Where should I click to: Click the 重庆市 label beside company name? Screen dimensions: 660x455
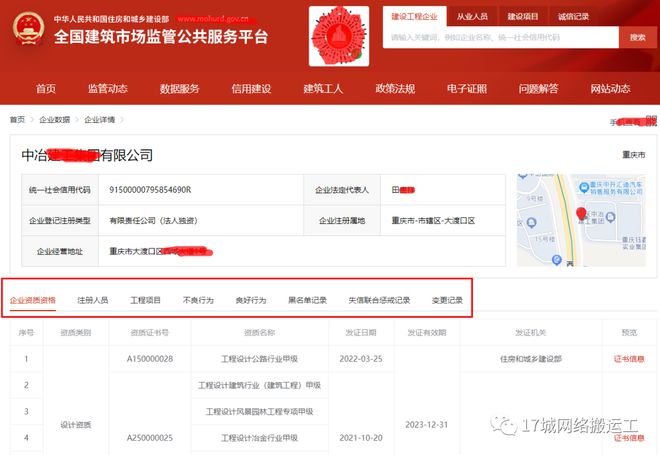[x=633, y=155]
